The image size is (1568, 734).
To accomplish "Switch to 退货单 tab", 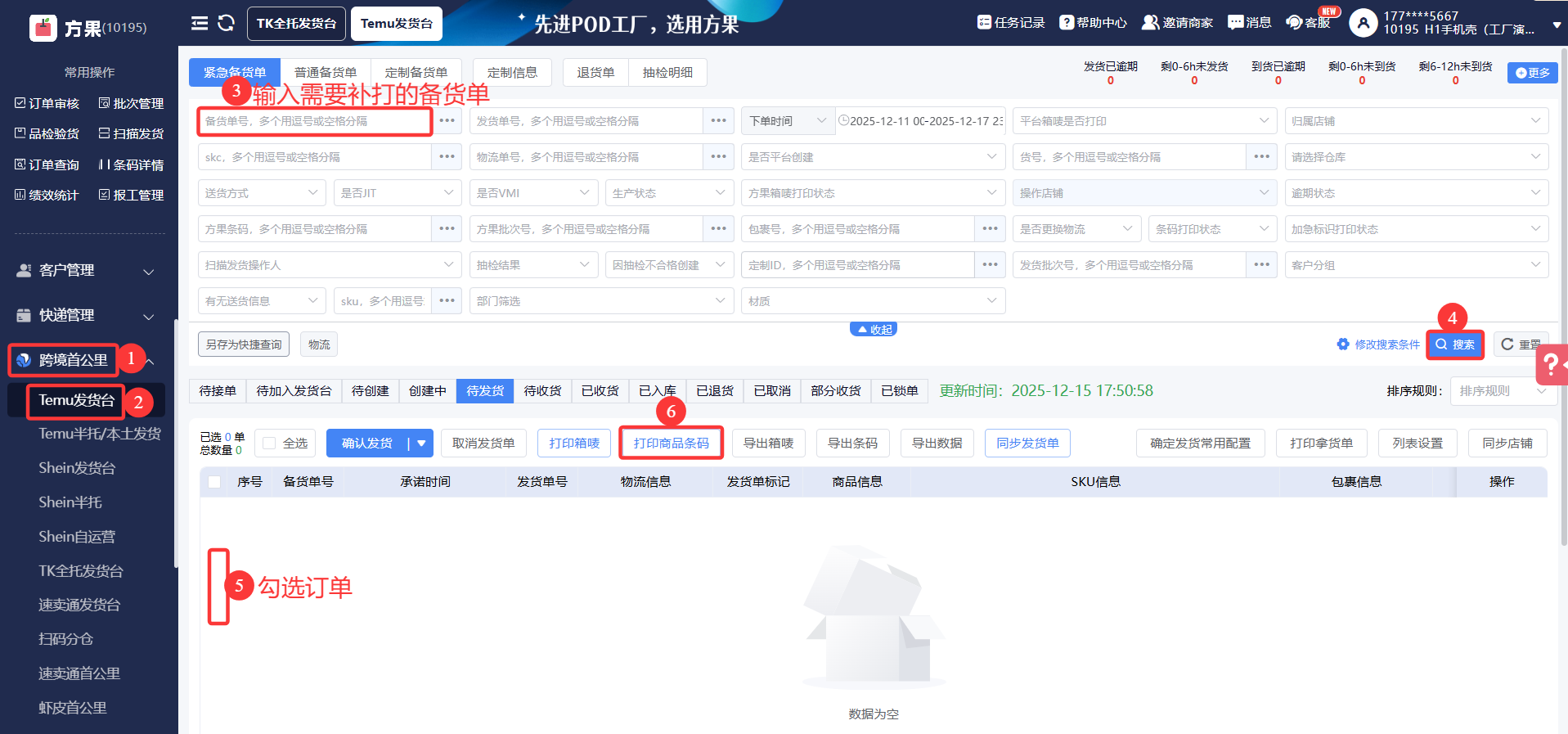I will tap(595, 73).
